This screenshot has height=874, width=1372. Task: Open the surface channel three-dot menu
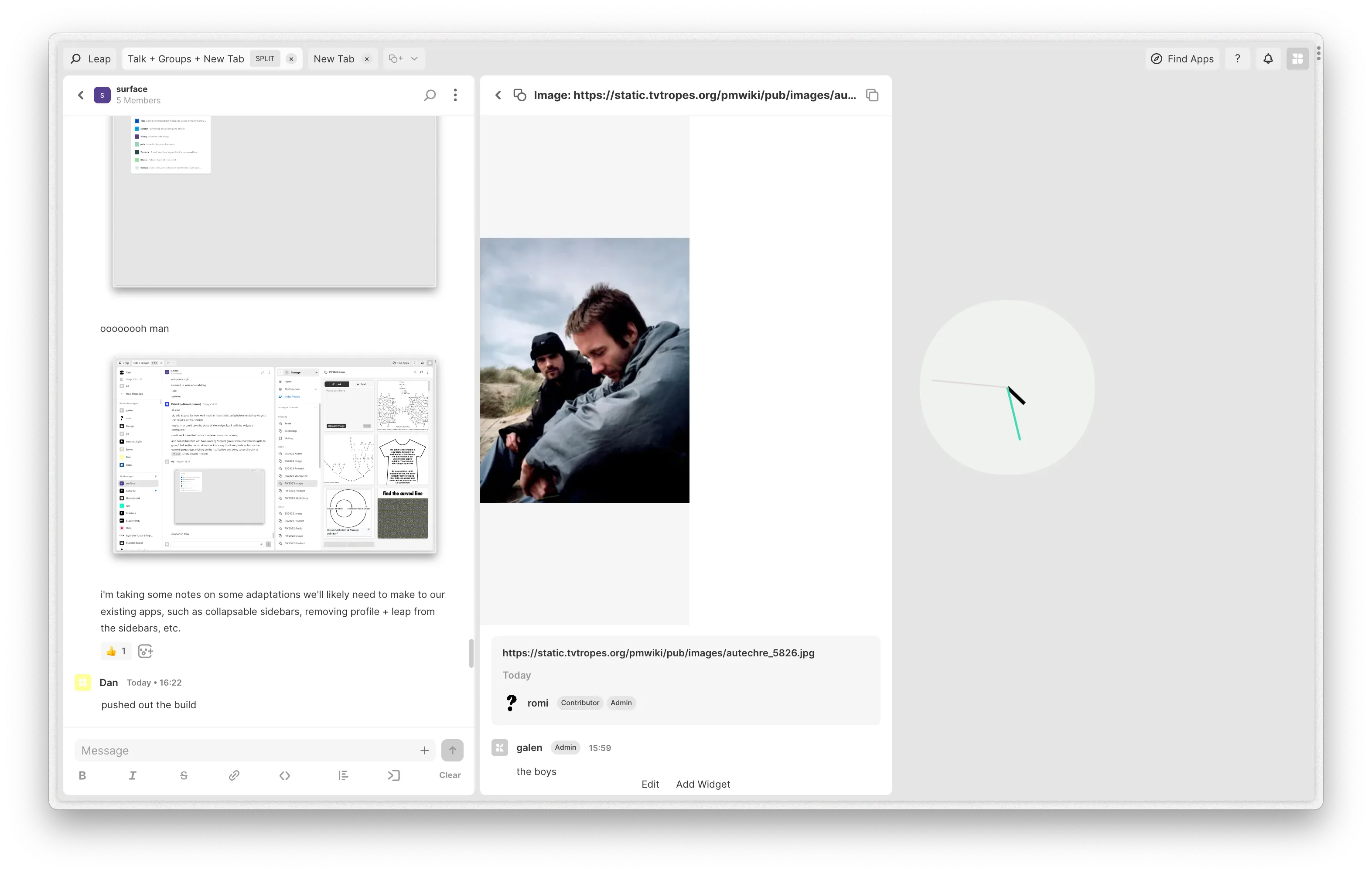[x=455, y=95]
